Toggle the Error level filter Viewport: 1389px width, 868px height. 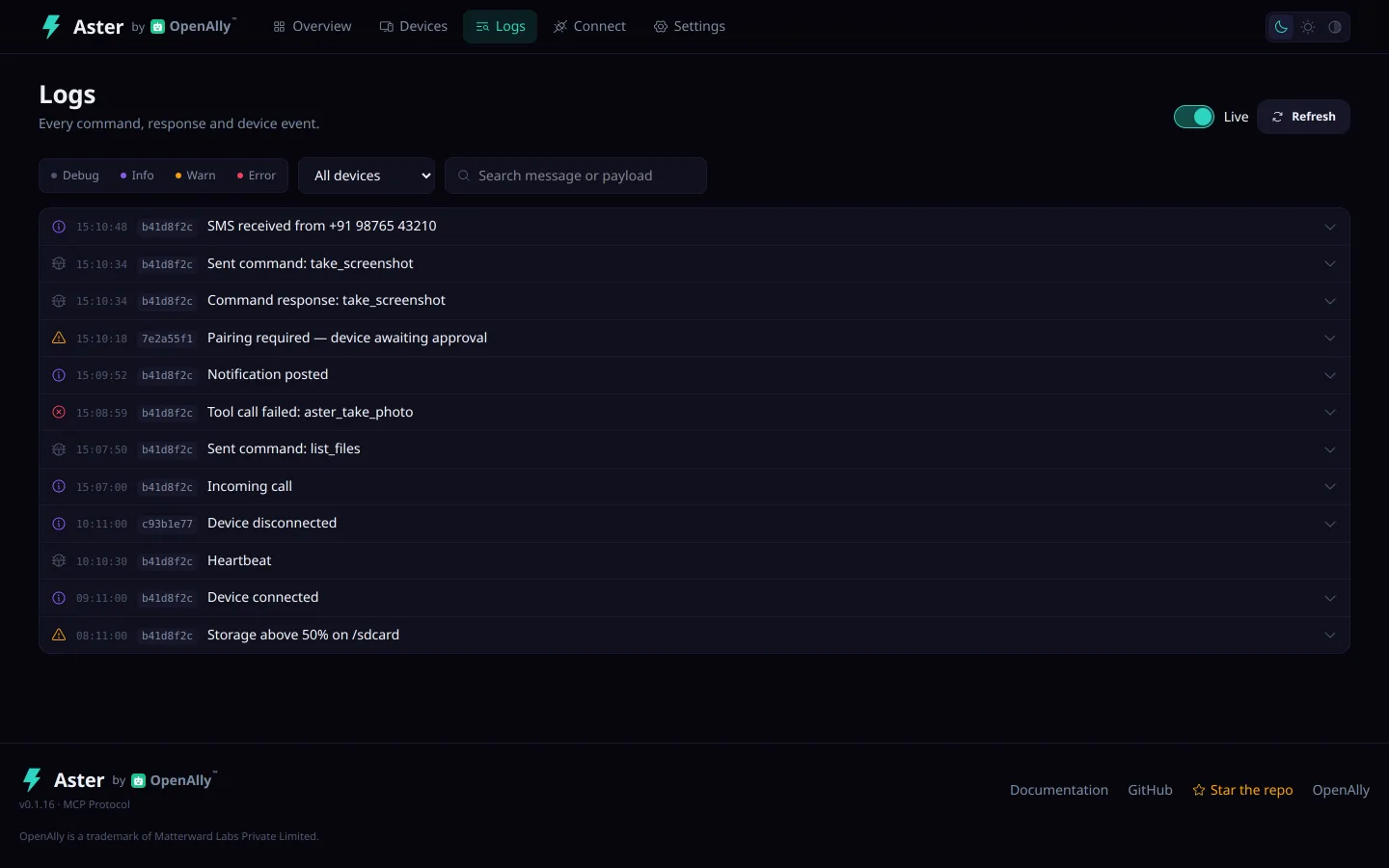pyautogui.click(x=257, y=176)
